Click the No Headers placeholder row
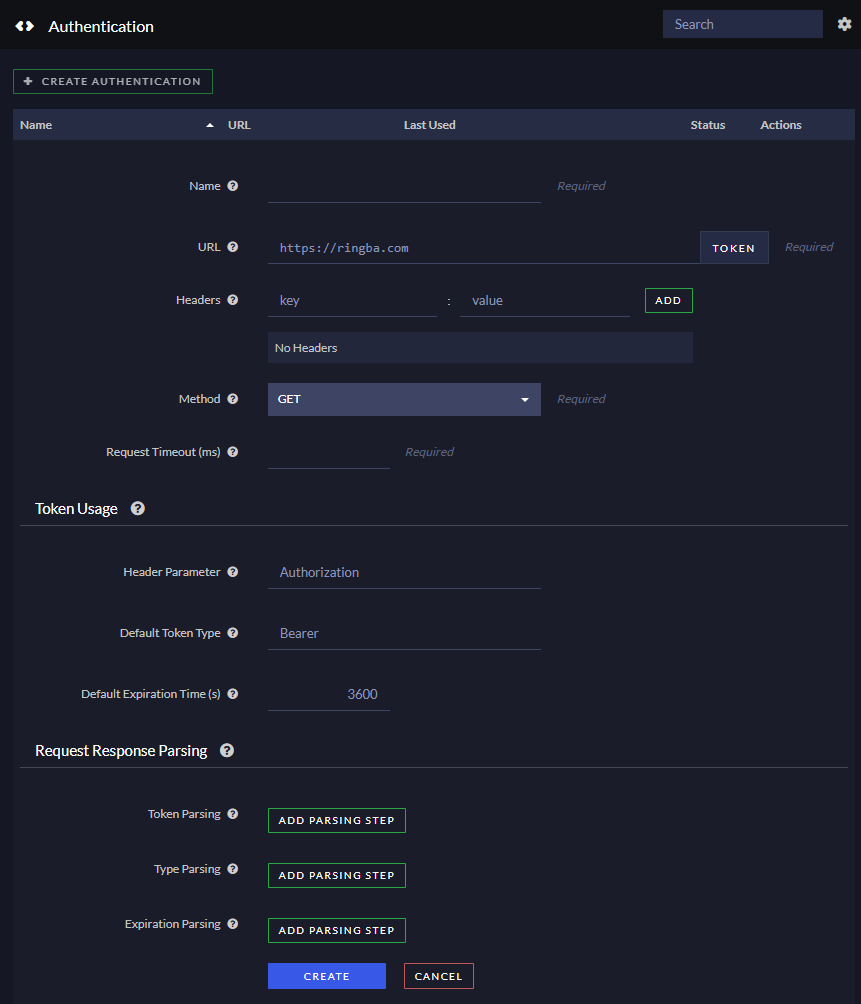 480,348
